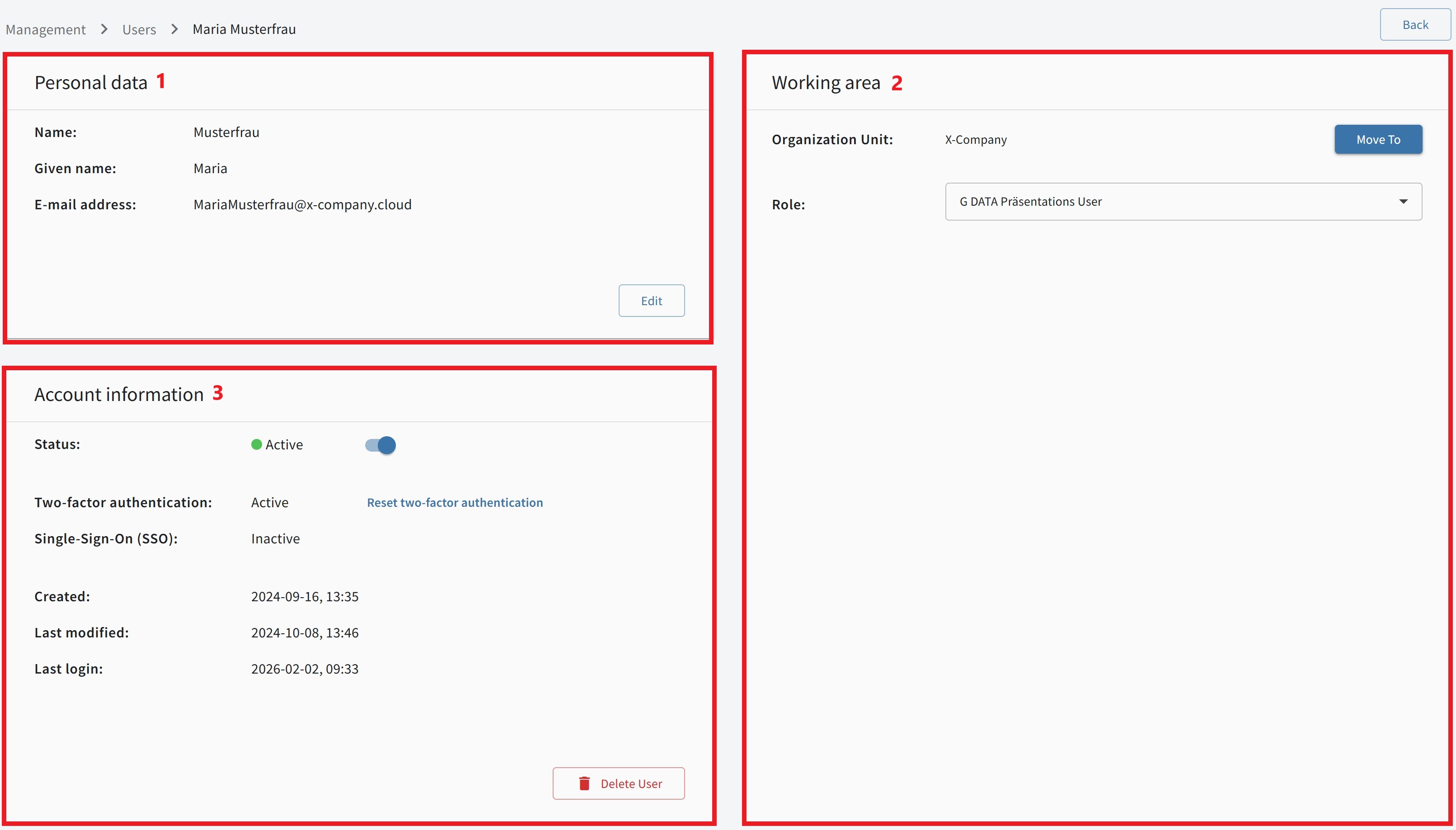This screenshot has width=1456, height=830.
Task: Click the green Active status dot
Action: (256, 445)
